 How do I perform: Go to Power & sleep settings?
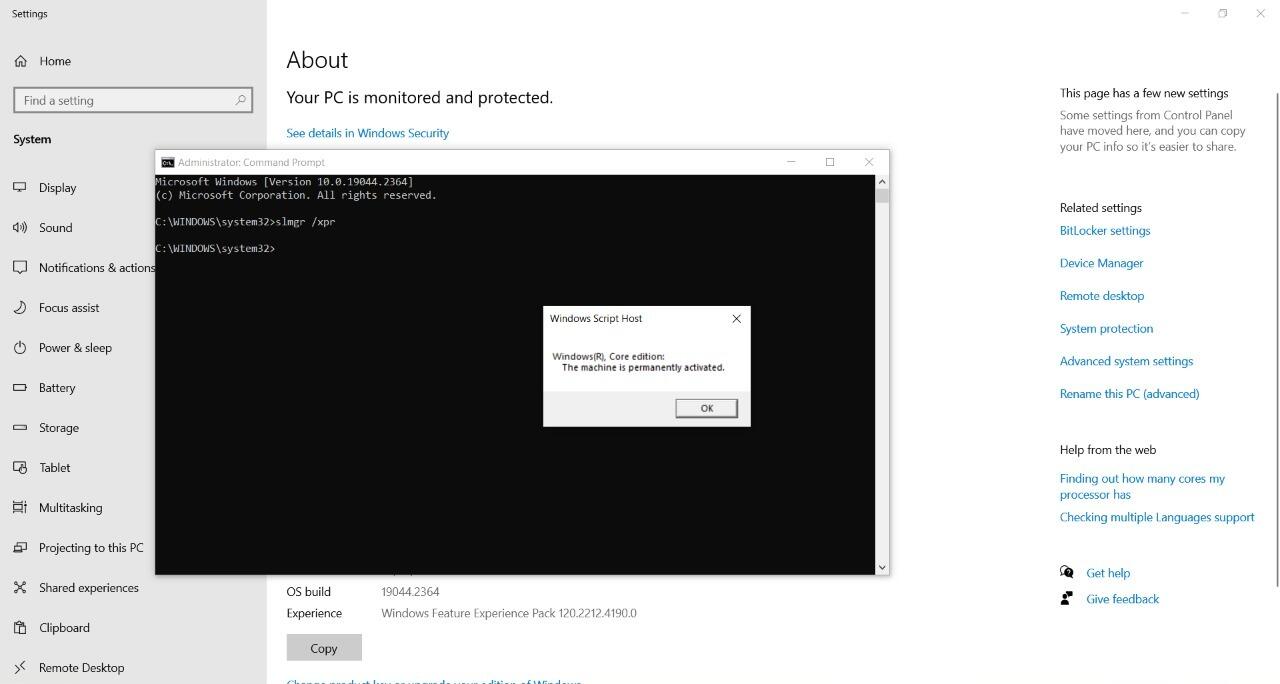75,347
